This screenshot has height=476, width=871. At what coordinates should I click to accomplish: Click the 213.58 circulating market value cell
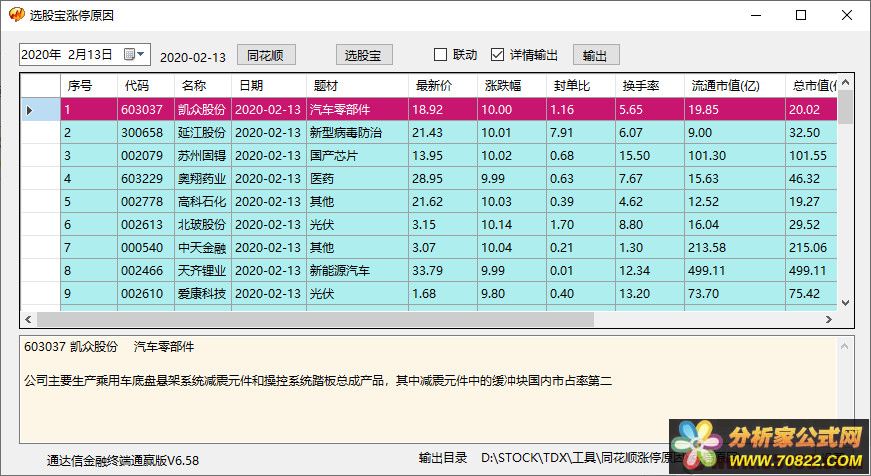[x=734, y=248]
